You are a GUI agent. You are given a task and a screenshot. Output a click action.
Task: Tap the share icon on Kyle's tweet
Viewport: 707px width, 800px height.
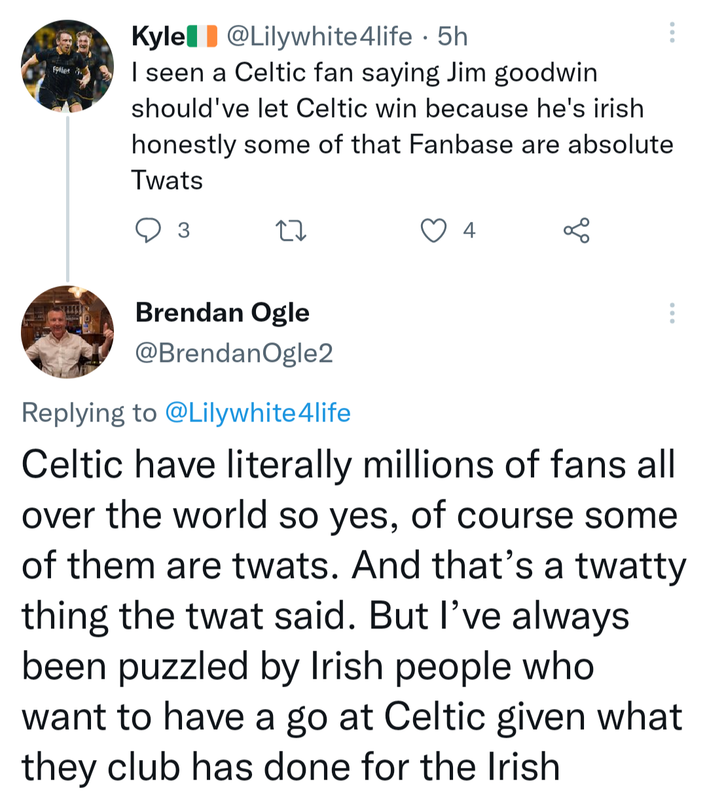pyautogui.click(x=576, y=231)
